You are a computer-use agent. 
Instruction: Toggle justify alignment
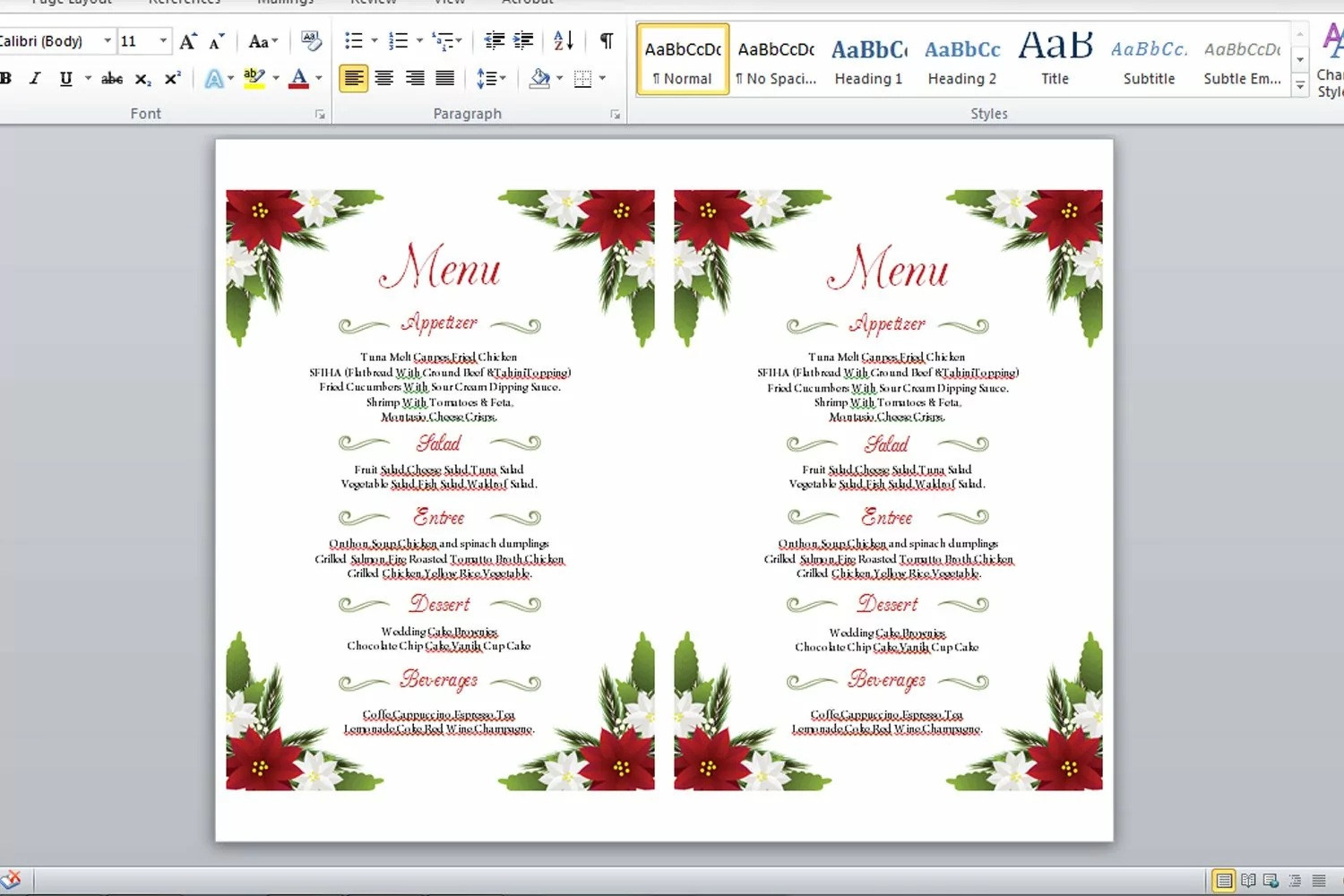click(445, 79)
